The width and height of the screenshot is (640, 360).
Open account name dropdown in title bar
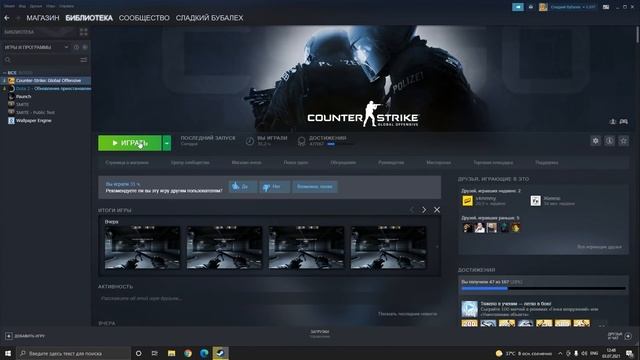tap(573, 7)
